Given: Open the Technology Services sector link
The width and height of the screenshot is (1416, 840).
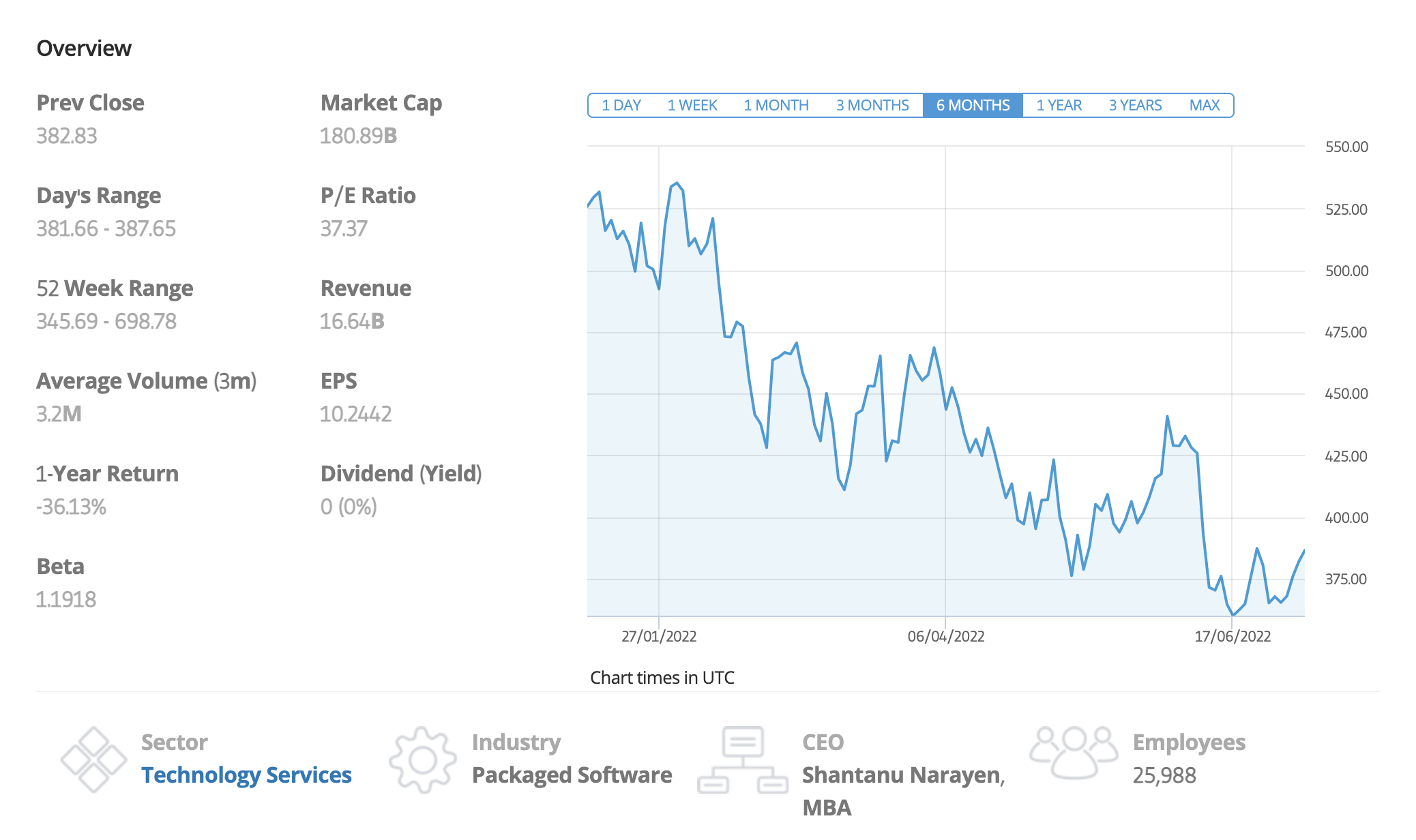Looking at the screenshot, I should pyautogui.click(x=246, y=775).
